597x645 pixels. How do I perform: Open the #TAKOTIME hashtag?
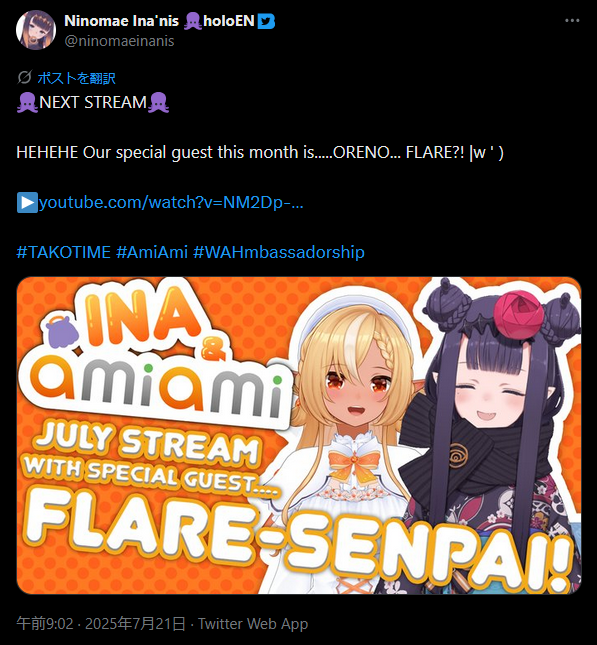[63, 252]
